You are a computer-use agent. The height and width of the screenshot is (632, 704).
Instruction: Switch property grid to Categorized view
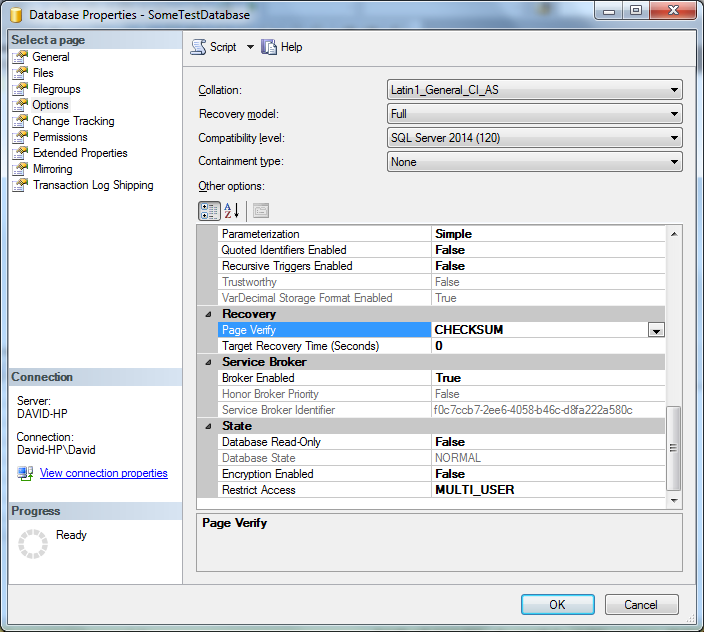pos(209,211)
